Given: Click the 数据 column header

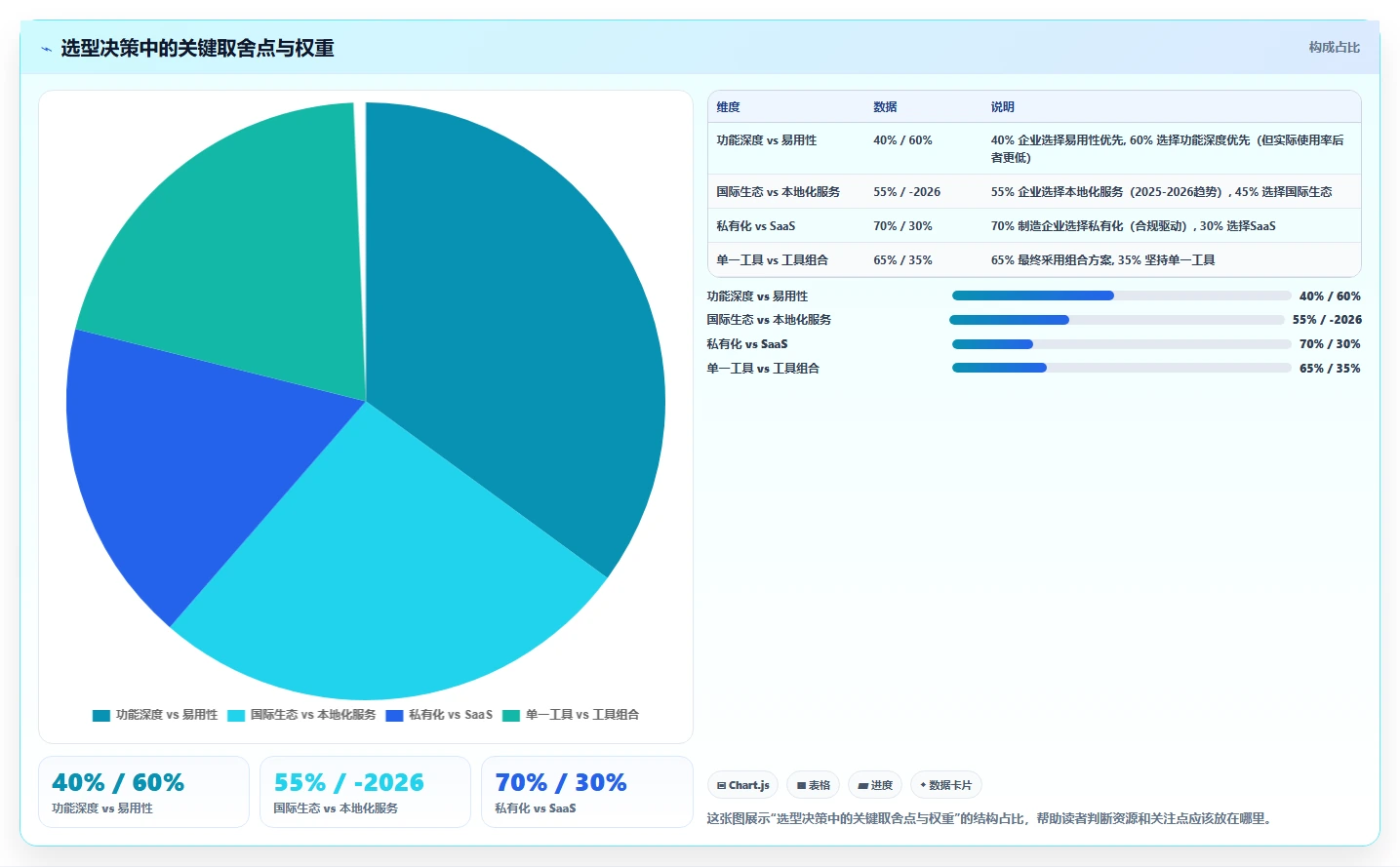Looking at the screenshot, I should coord(885,107).
